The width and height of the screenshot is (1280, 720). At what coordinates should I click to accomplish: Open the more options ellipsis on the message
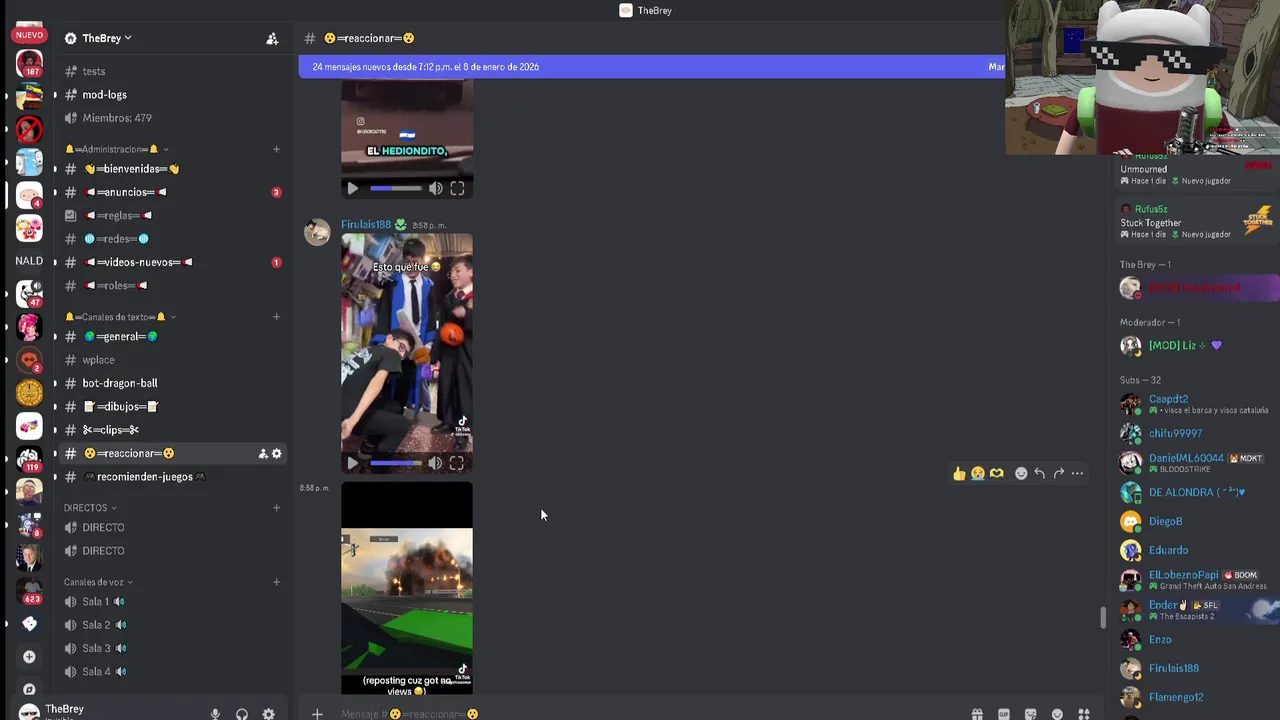[1077, 473]
